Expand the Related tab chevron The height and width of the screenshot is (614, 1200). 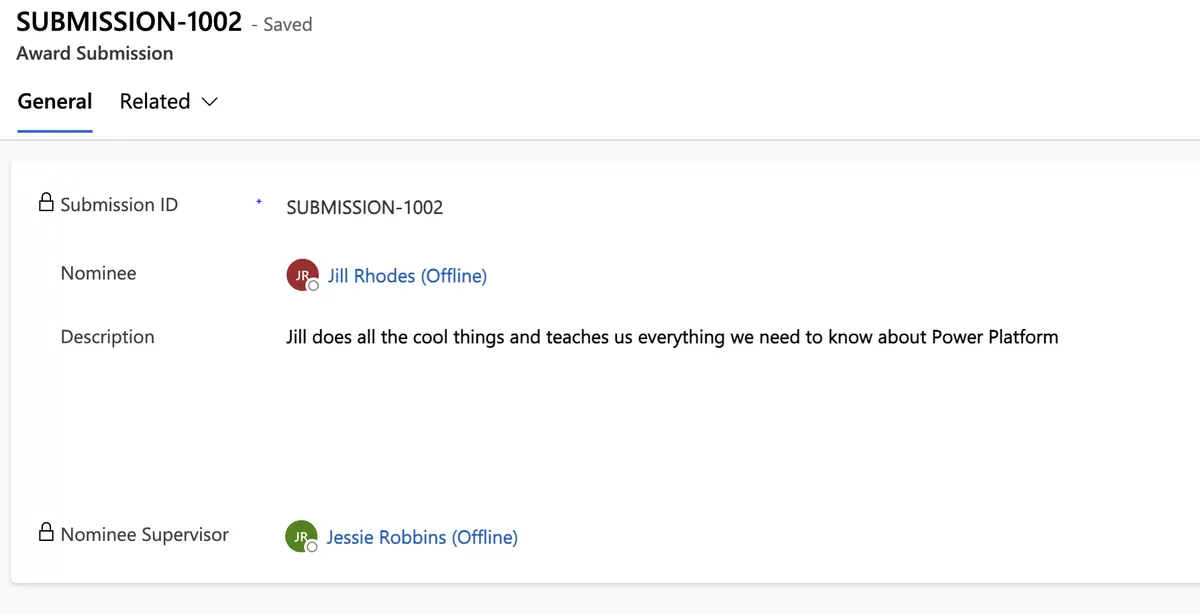[210, 102]
